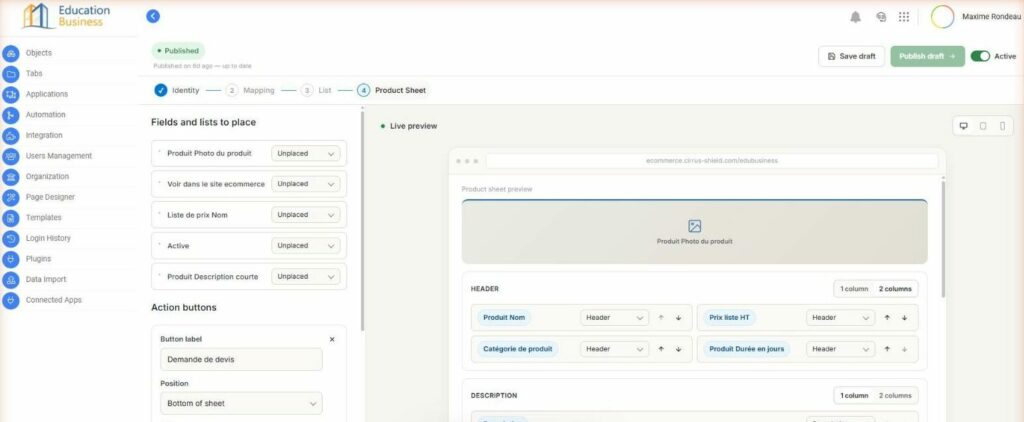Click the preview URL address bar
Viewport: 1024px width, 422px height.
click(x=712, y=161)
